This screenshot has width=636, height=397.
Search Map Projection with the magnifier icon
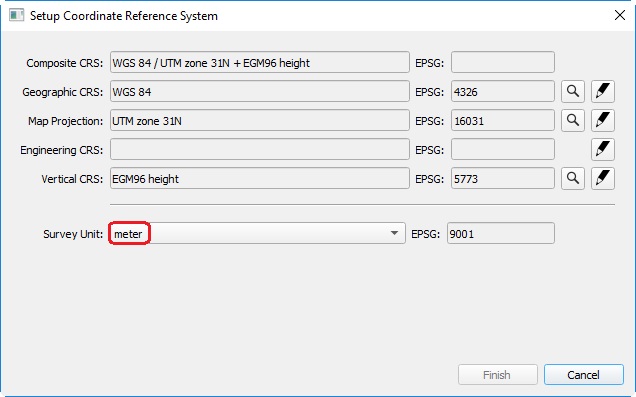click(x=573, y=120)
